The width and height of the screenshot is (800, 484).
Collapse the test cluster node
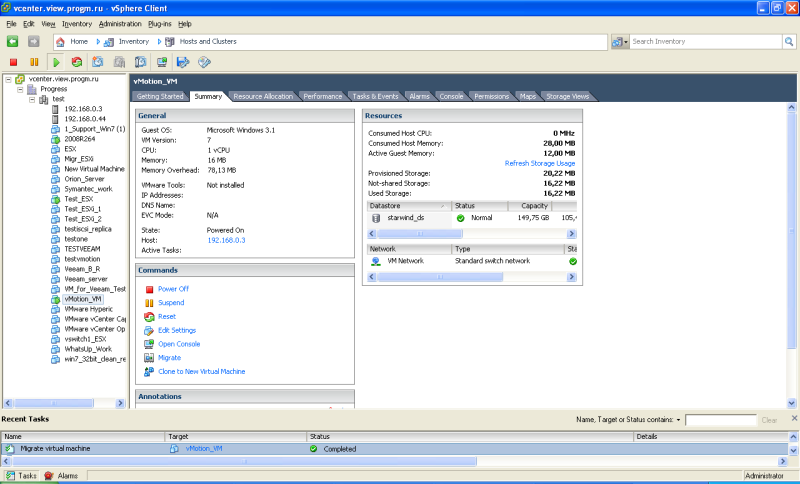click(x=32, y=99)
